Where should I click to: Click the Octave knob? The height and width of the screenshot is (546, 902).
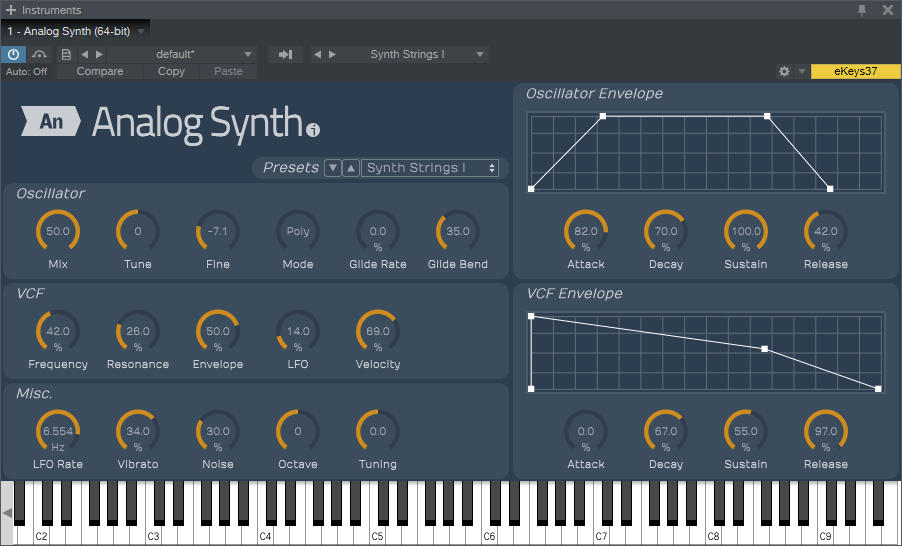(297, 431)
